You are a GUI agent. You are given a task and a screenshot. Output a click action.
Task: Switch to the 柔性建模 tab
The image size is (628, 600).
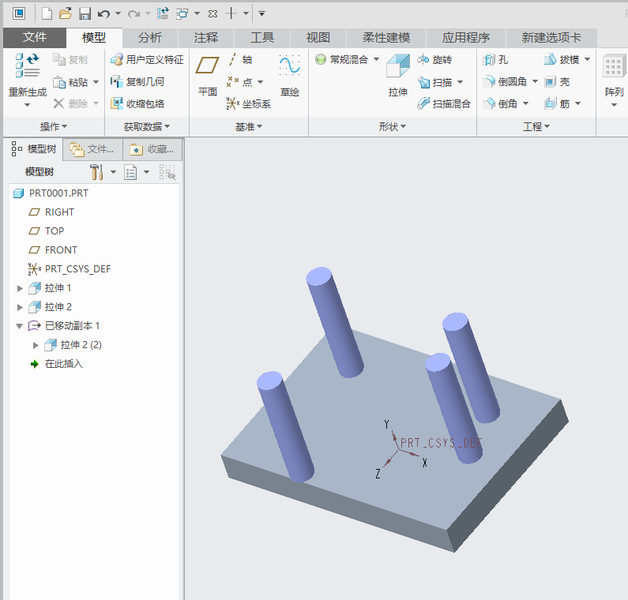[x=386, y=38]
